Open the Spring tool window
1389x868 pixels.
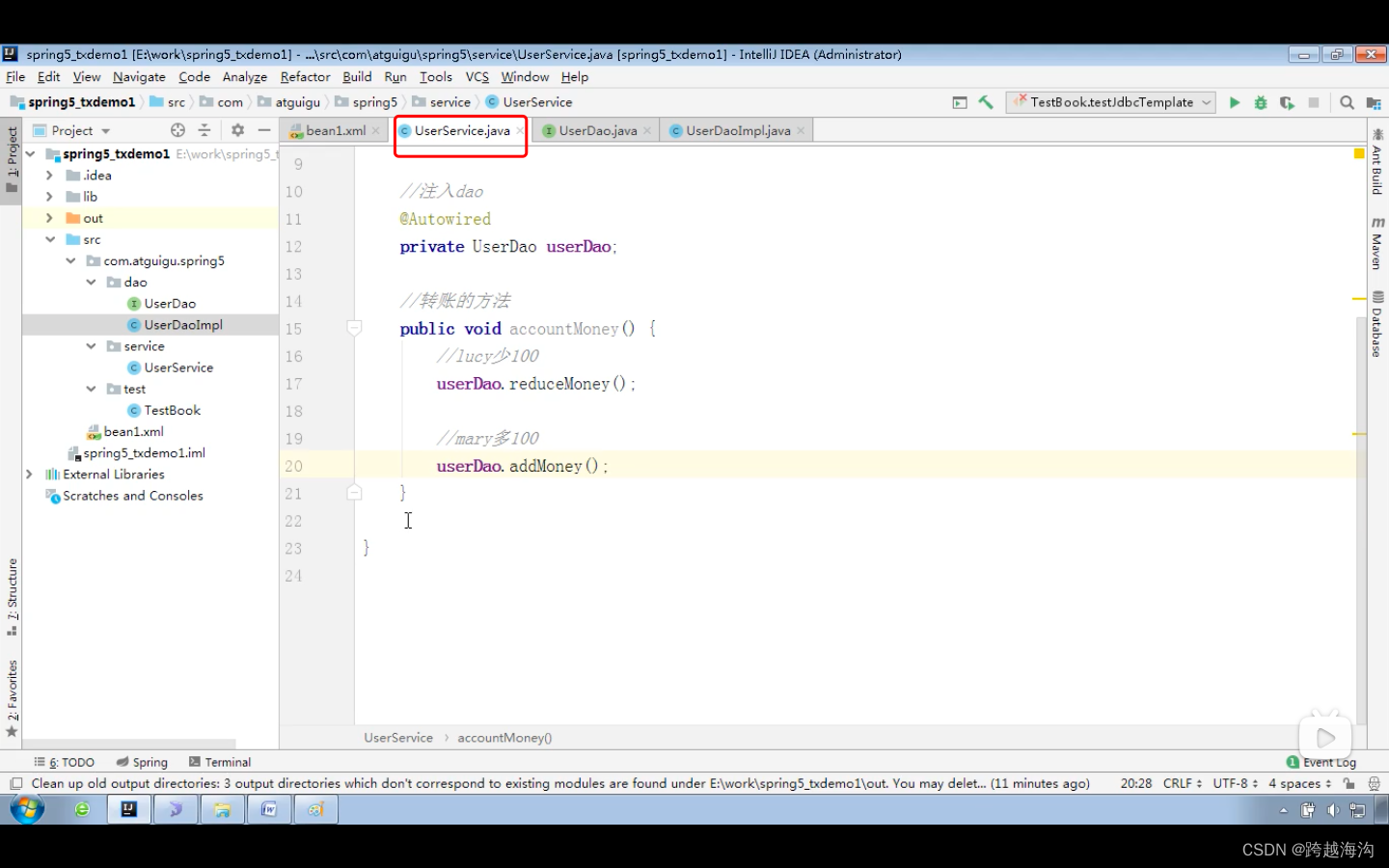pyautogui.click(x=142, y=762)
